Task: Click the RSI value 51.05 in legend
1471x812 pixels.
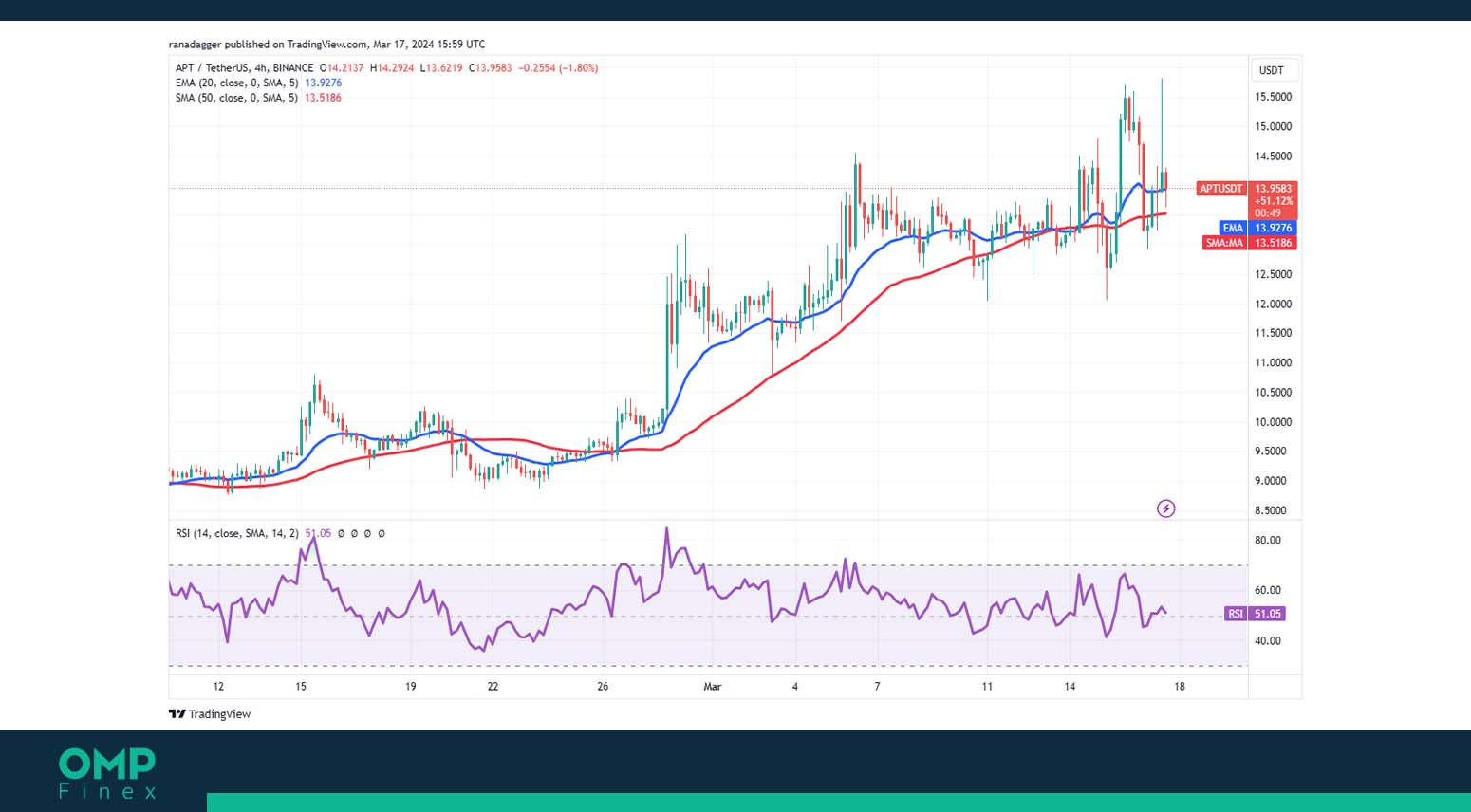Action: coord(318,533)
